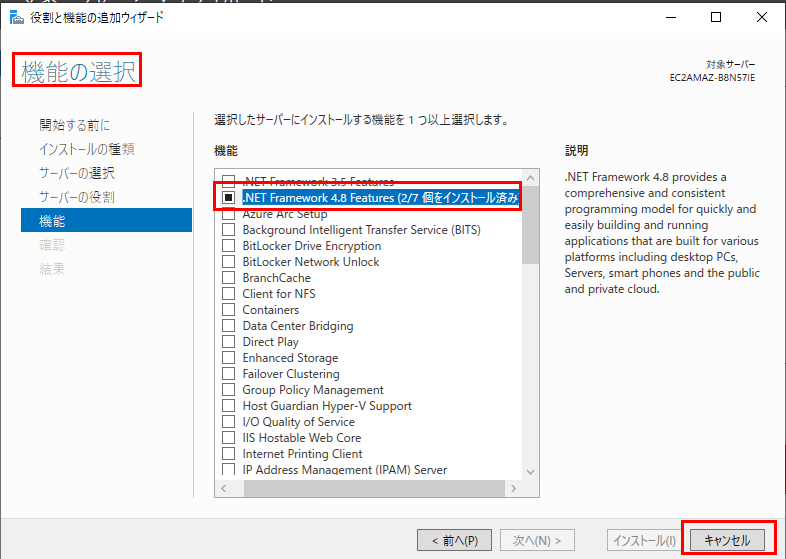Click the < 前へ(P) button

[x=455, y=540]
